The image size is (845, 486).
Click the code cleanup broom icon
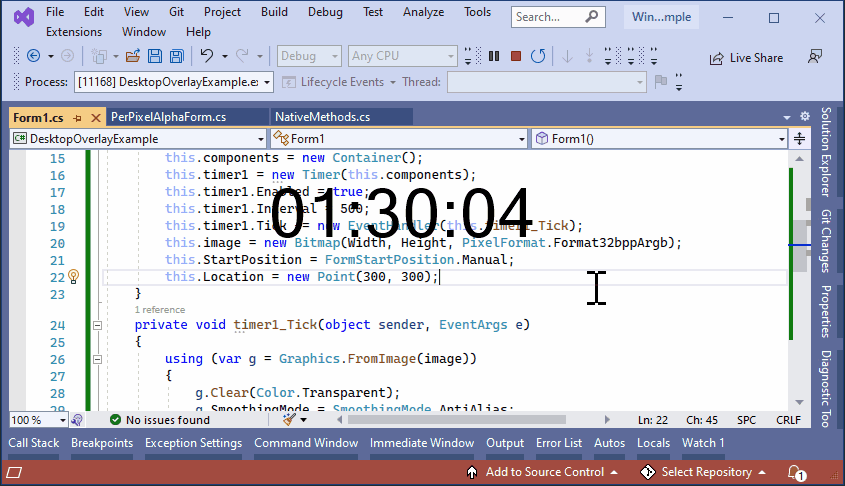(x=289, y=419)
